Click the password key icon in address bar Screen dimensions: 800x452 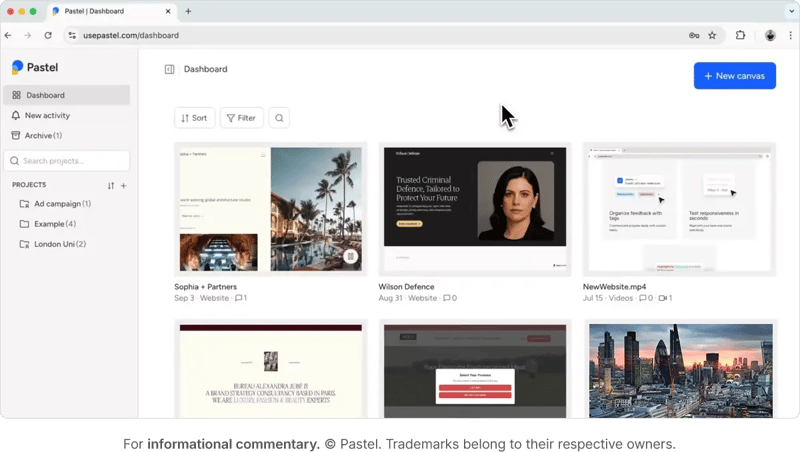click(694, 35)
